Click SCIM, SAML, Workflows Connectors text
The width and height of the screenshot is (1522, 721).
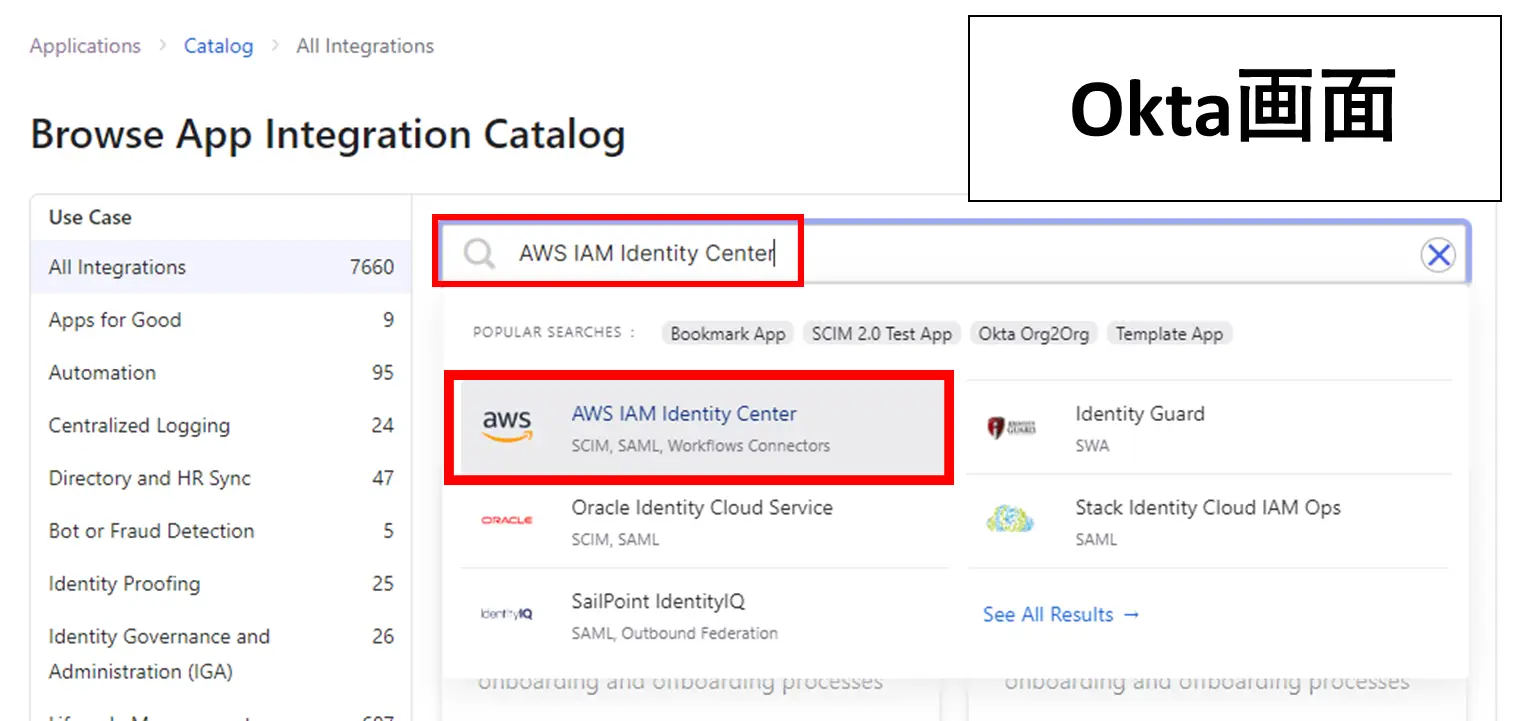700,446
